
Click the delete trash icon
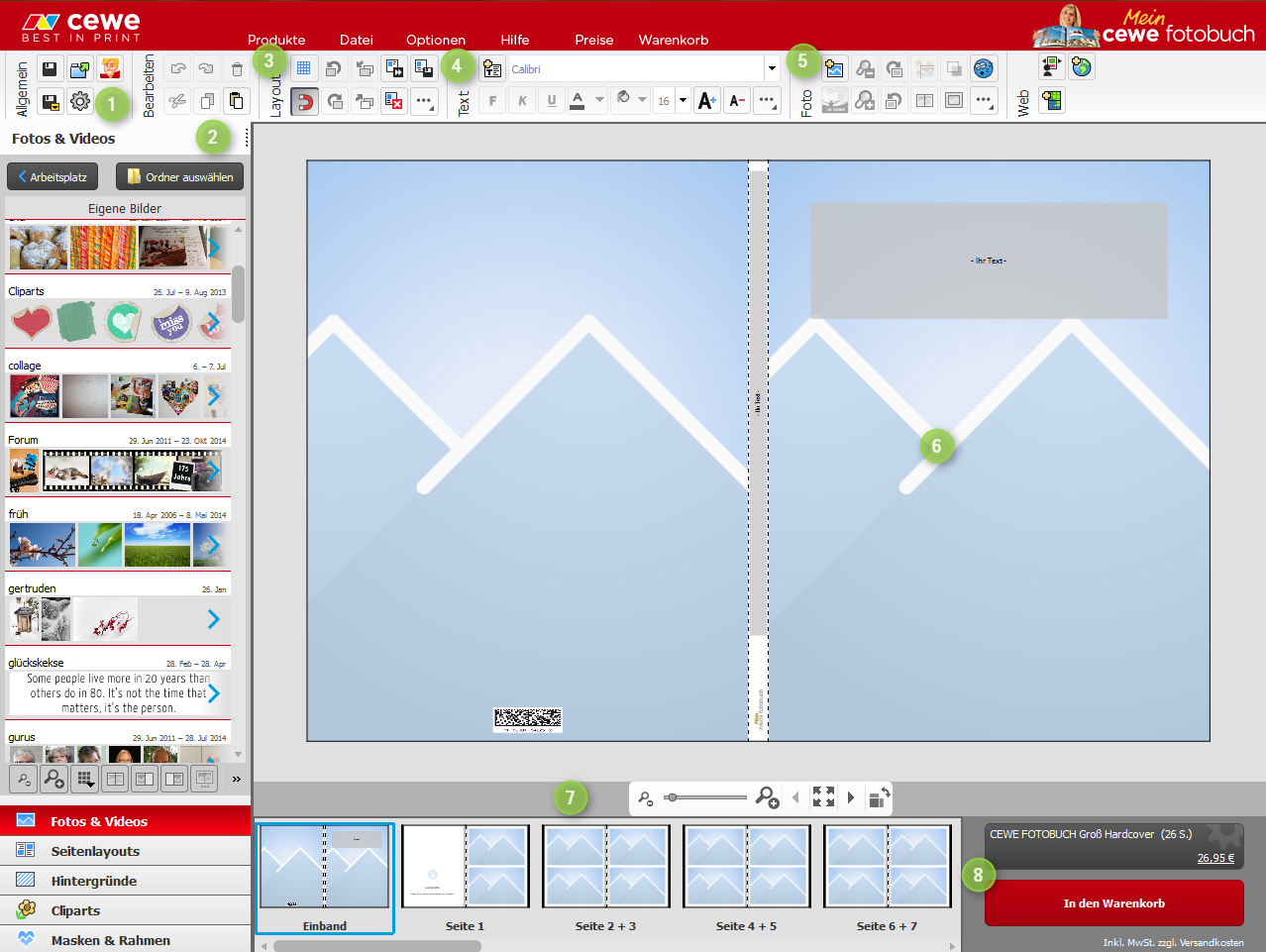tap(237, 68)
